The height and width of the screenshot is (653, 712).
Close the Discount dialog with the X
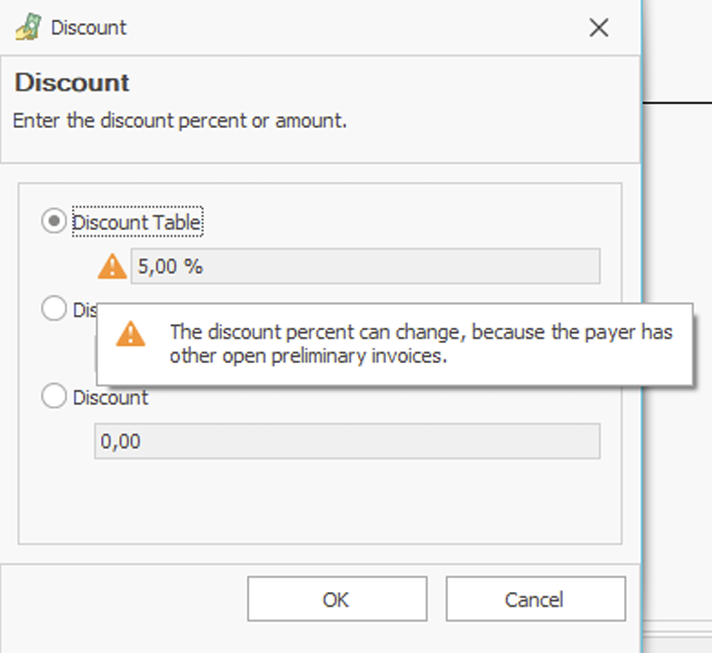click(598, 28)
